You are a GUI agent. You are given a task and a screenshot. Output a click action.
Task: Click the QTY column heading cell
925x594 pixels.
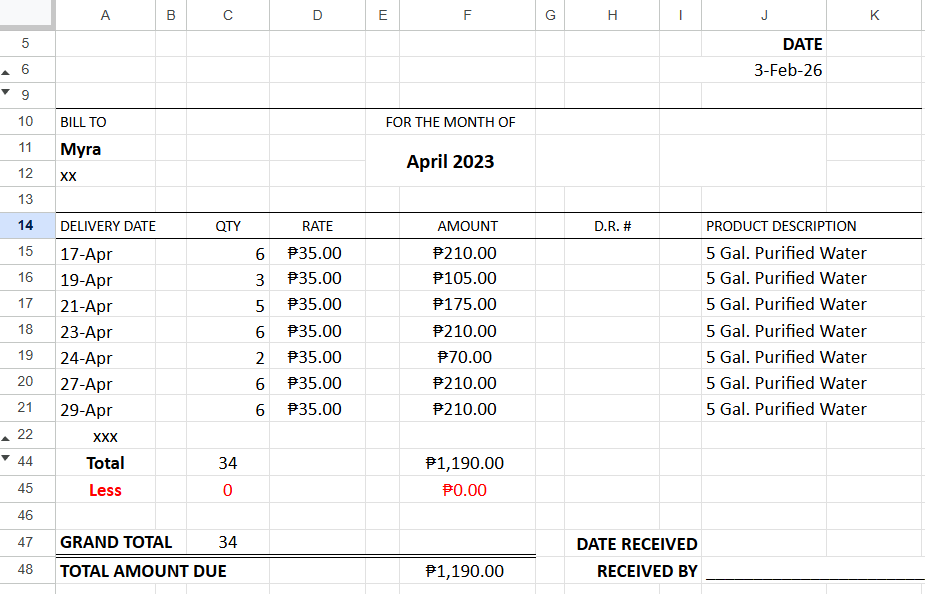pyautogui.click(x=227, y=226)
